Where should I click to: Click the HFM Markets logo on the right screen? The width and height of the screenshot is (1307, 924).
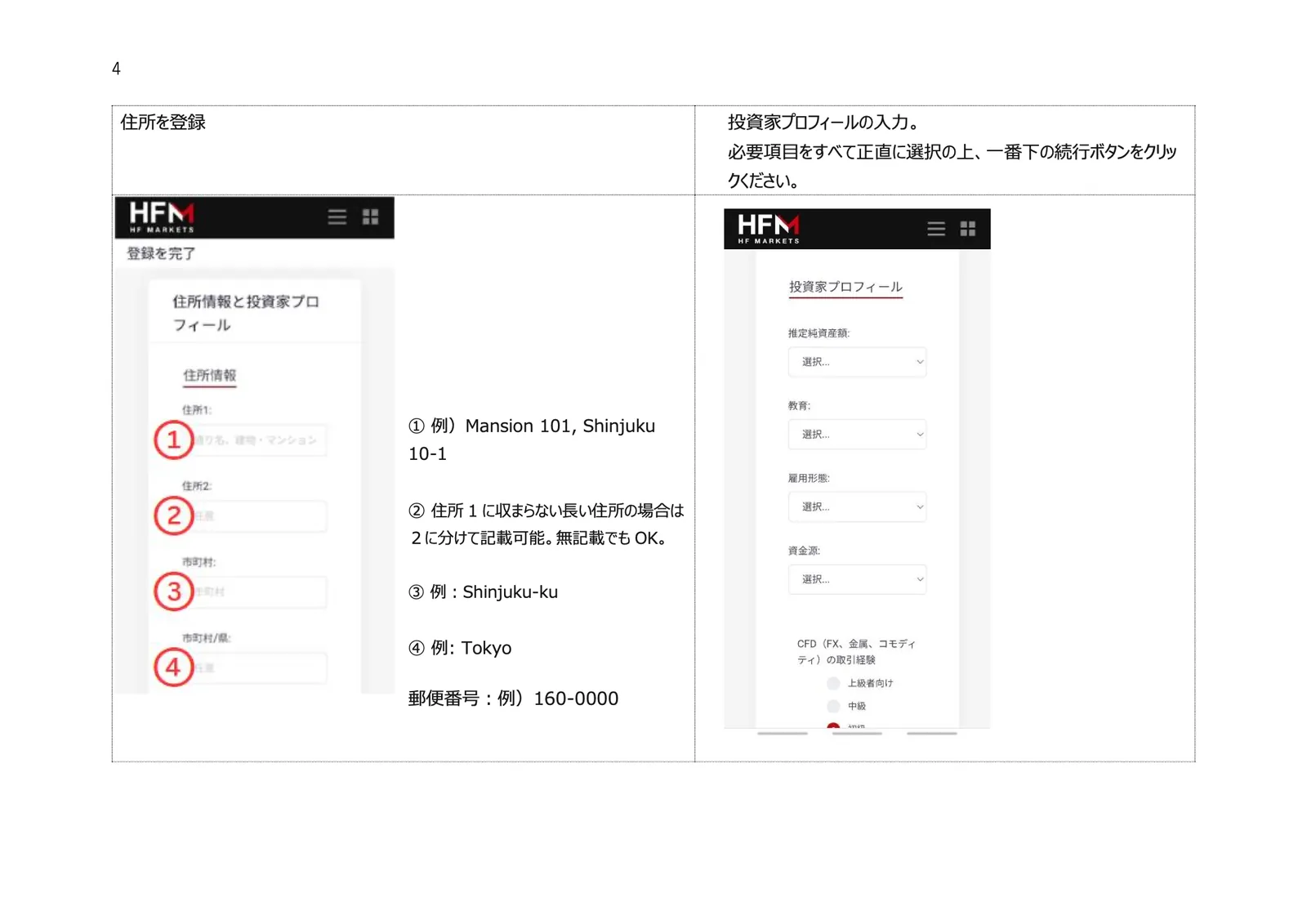[x=769, y=228]
